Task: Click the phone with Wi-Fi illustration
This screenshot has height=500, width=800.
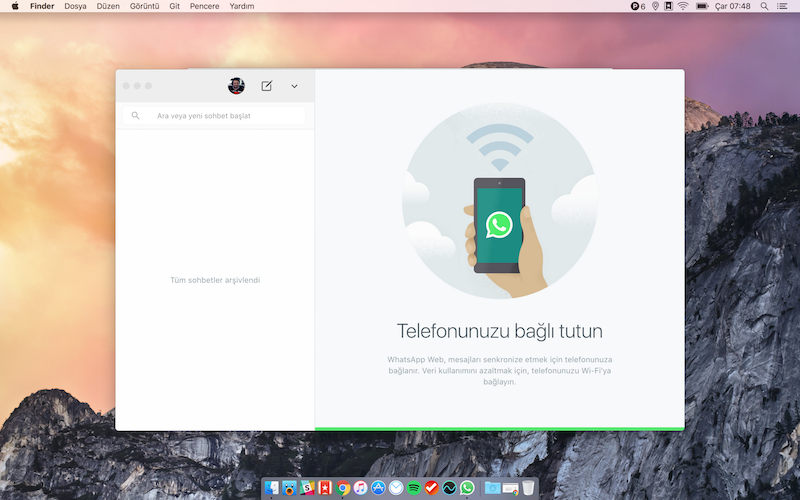Action: tap(499, 201)
